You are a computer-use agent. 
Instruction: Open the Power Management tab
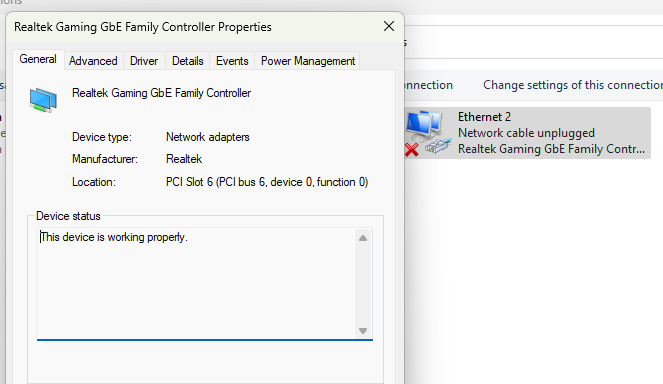(x=308, y=61)
